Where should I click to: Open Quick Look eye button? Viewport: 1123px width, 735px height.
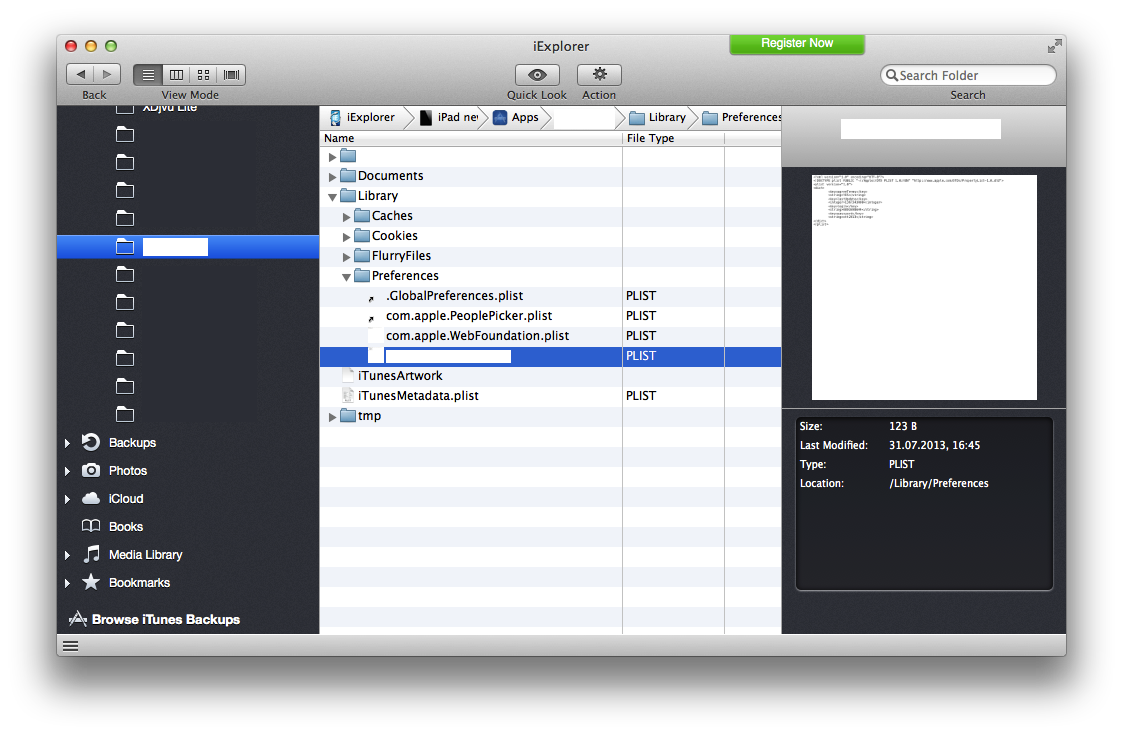tap(537, 75)
